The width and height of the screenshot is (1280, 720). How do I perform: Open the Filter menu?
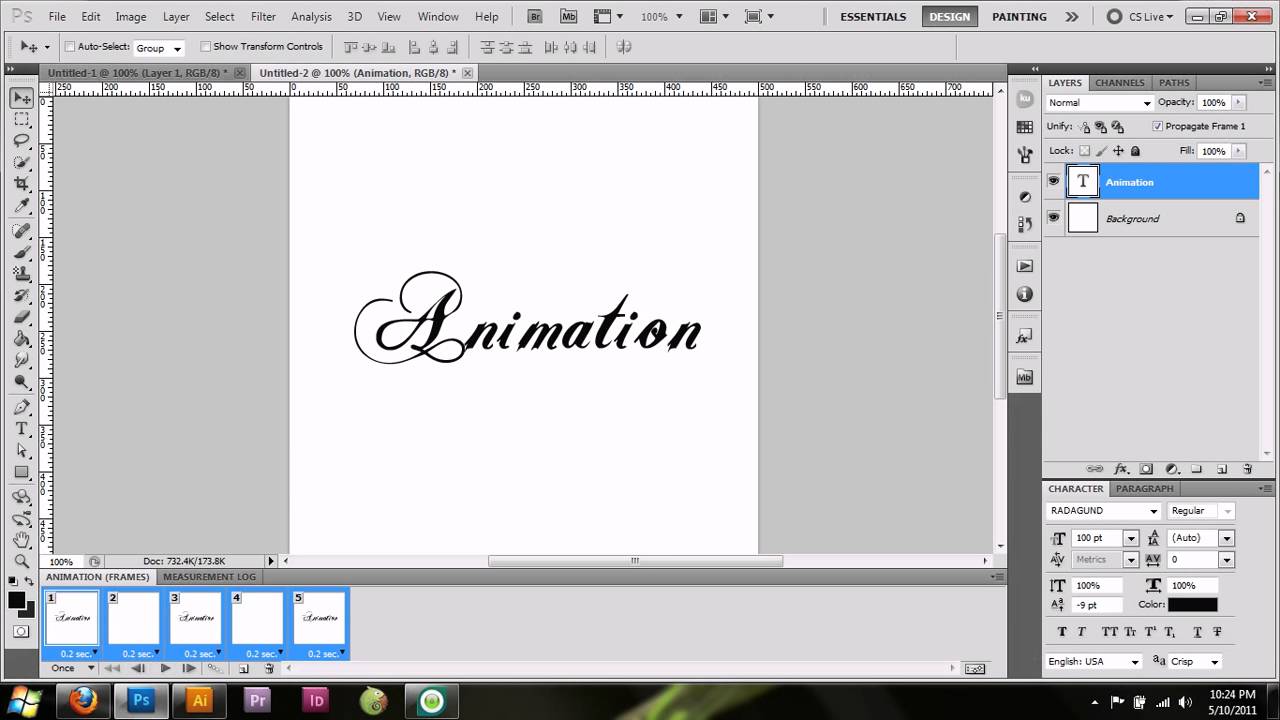pos(264,17)
